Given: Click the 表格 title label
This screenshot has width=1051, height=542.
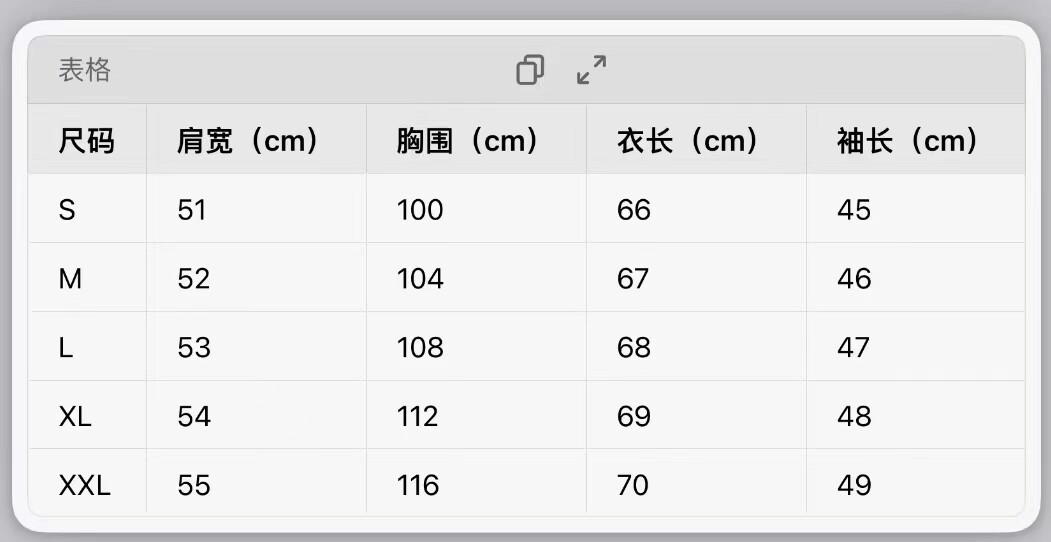Looking at the screenshot, I should pyautogui.click(x=85, y=70).
